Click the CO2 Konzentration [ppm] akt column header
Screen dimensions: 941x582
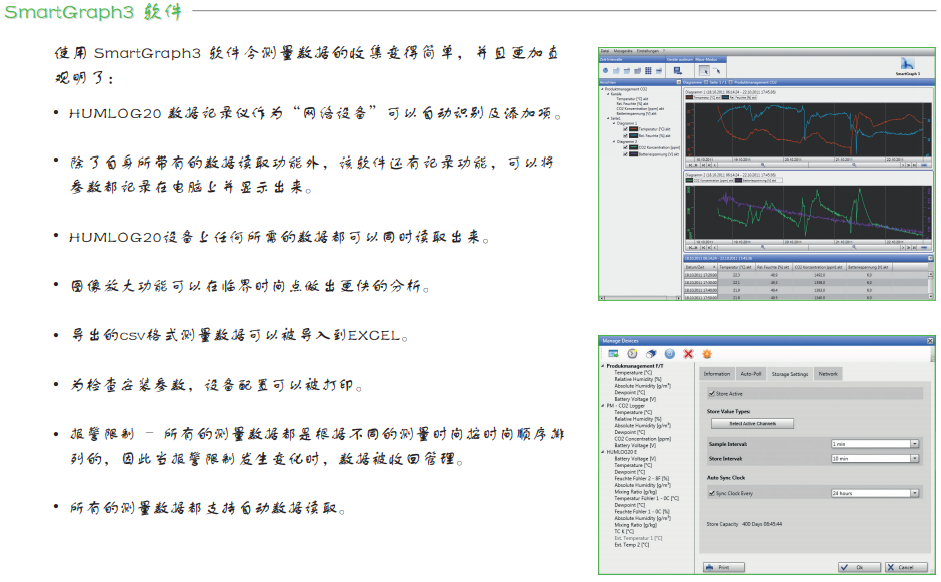pyautogui.click(x=819, y=267)
